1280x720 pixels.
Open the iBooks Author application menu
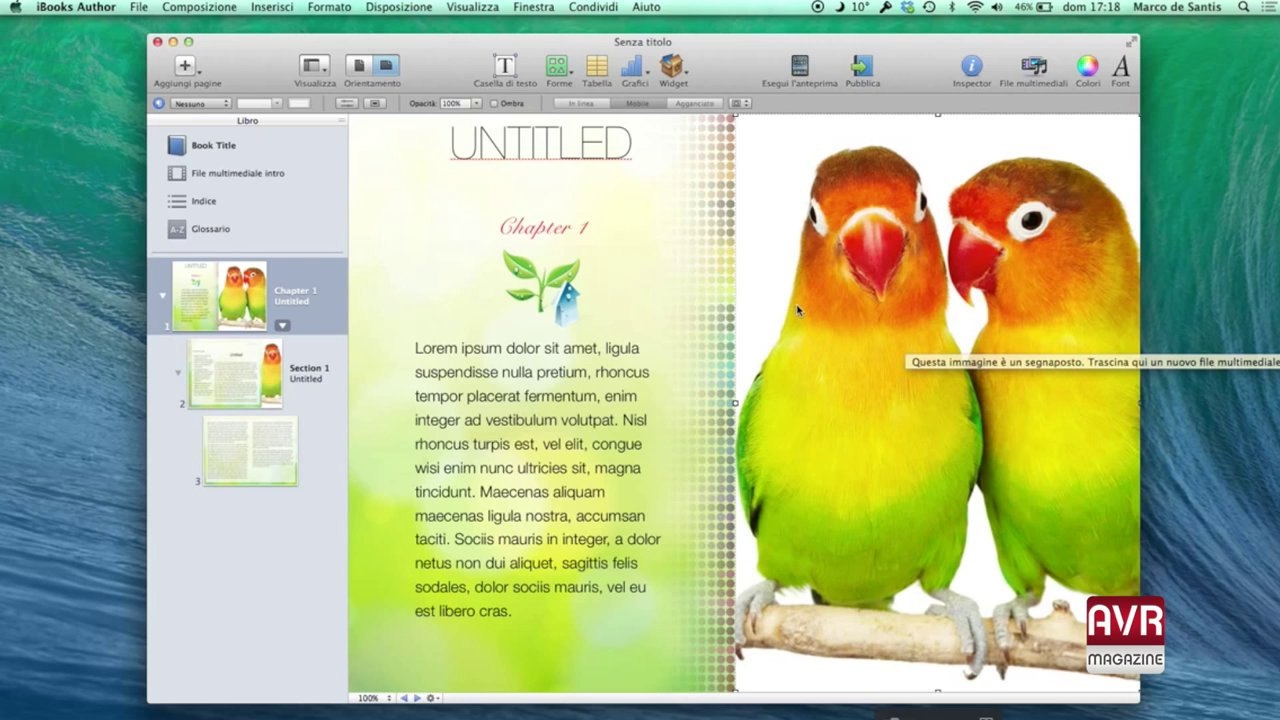76,7
